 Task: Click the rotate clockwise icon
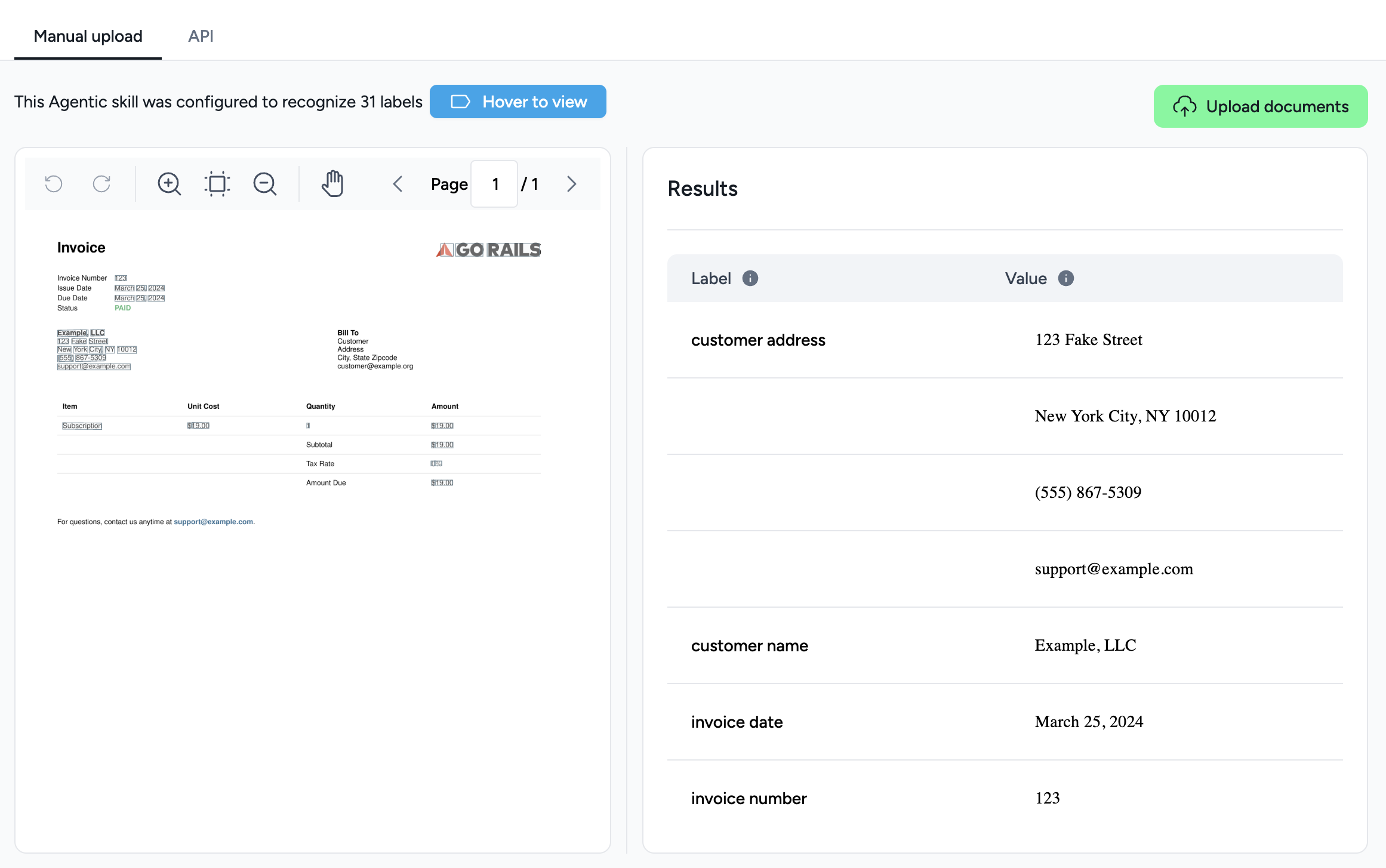pyautogui.click(x=101, y=184)
